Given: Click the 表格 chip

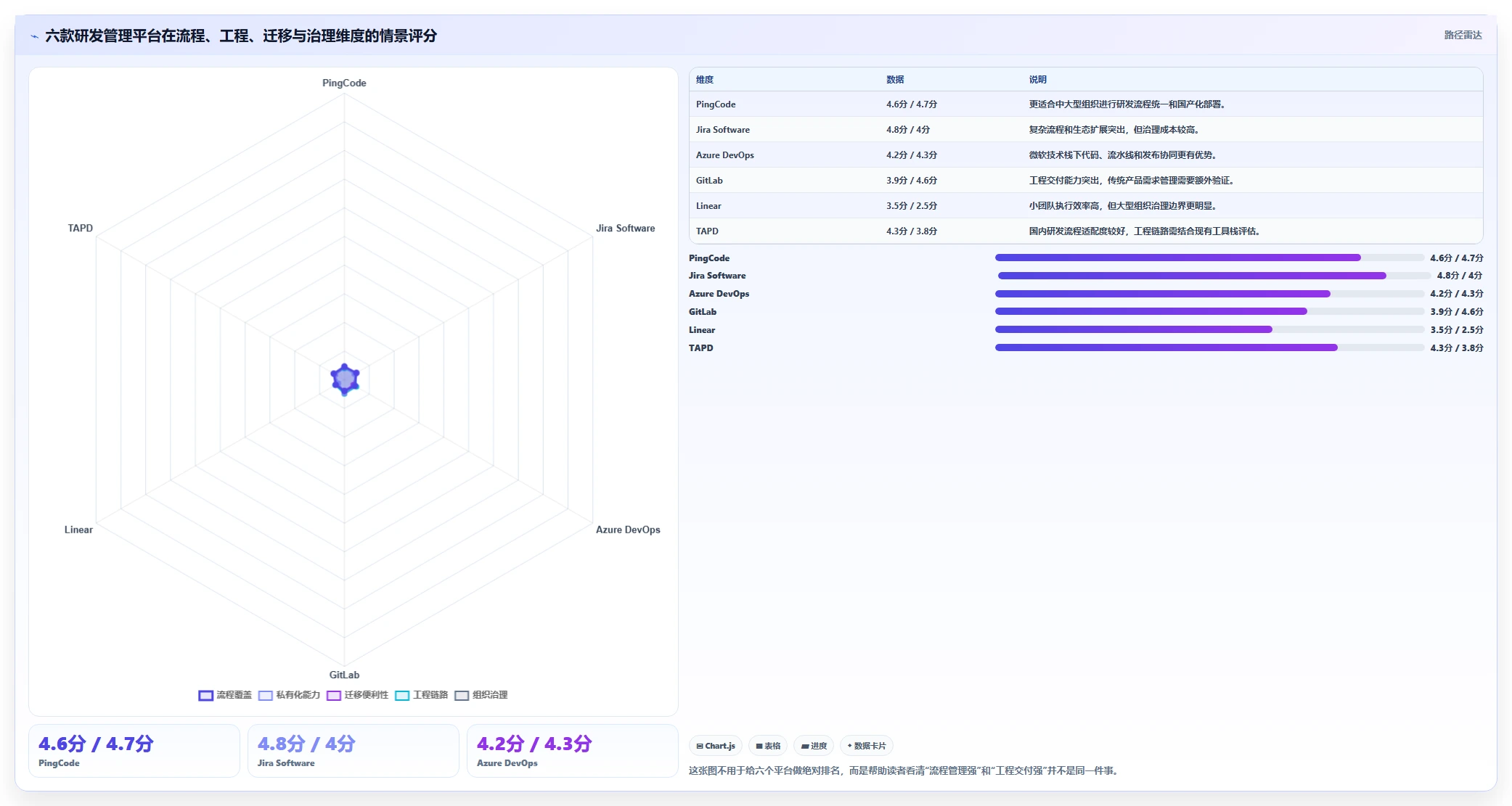Looking at the screenshot, I should pos(768,746).
